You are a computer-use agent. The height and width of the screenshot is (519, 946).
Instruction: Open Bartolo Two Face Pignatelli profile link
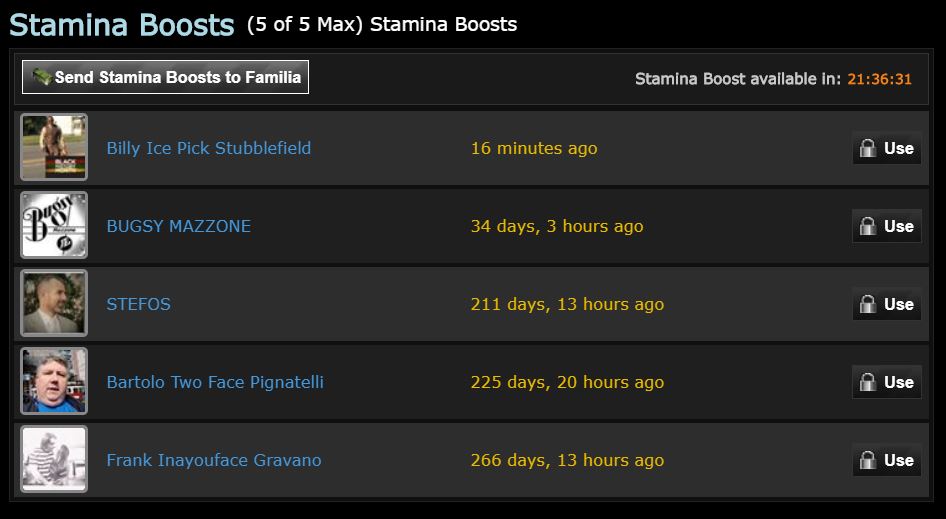pos(214,382)
